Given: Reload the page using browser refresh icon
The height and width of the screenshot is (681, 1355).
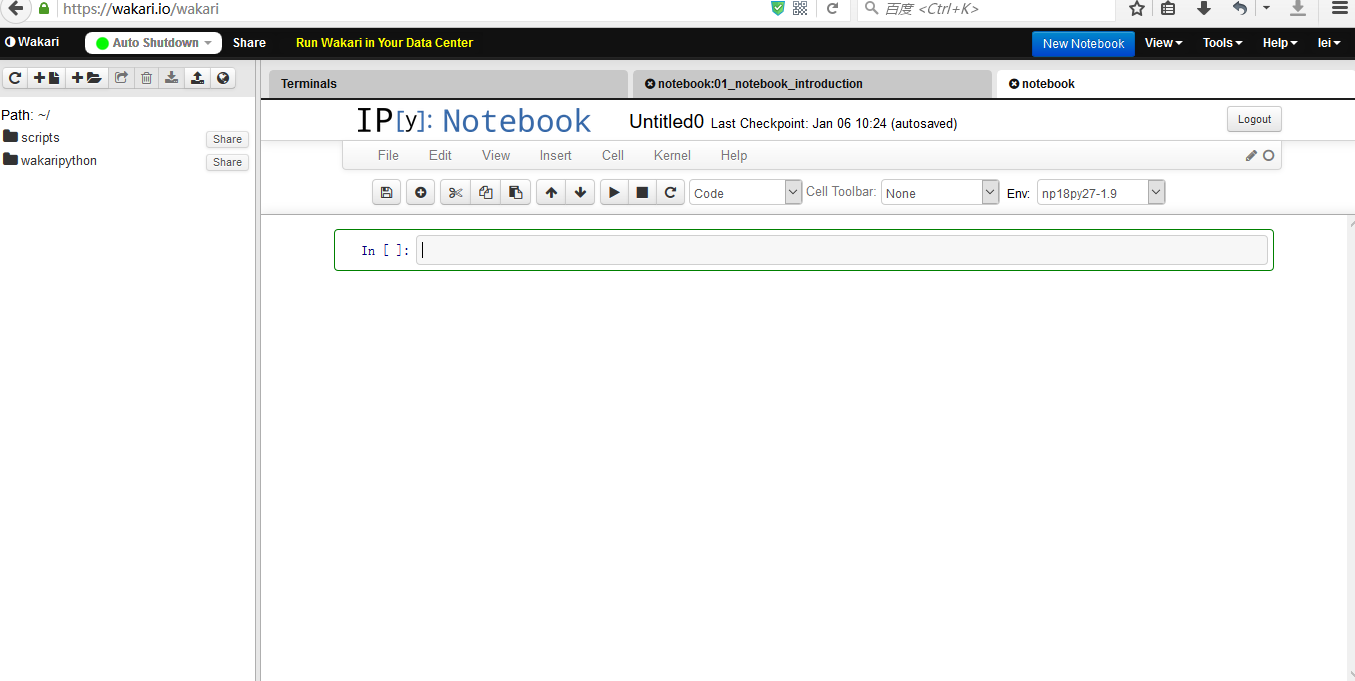Looking at the screenshot, I should (x=832, y=8).
